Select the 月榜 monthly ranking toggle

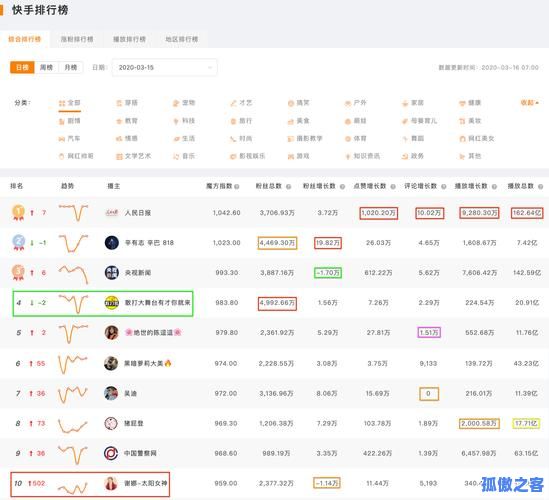tap(71, 67)
